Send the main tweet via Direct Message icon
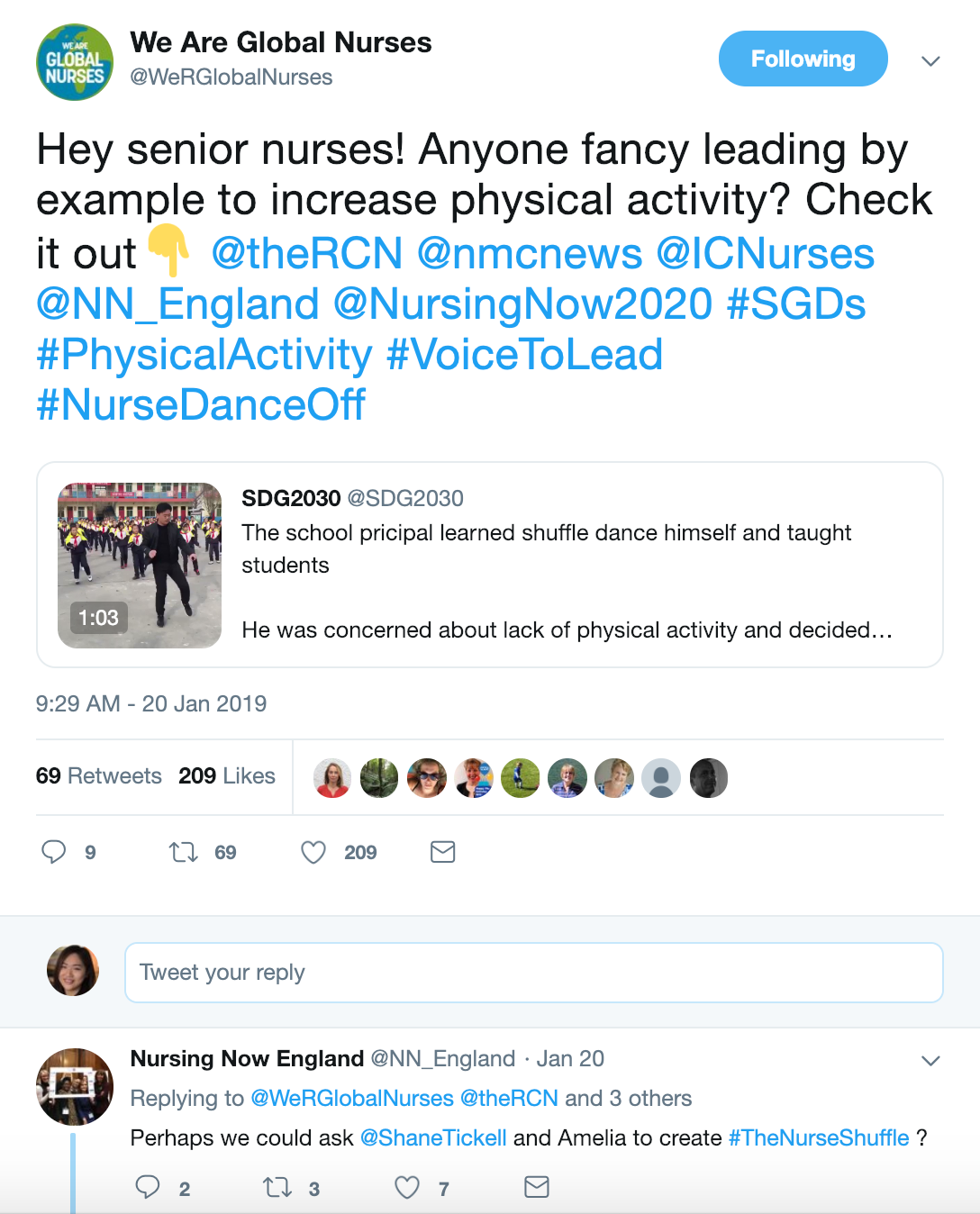Screen dimensions: 980x1214 point(442,852)
